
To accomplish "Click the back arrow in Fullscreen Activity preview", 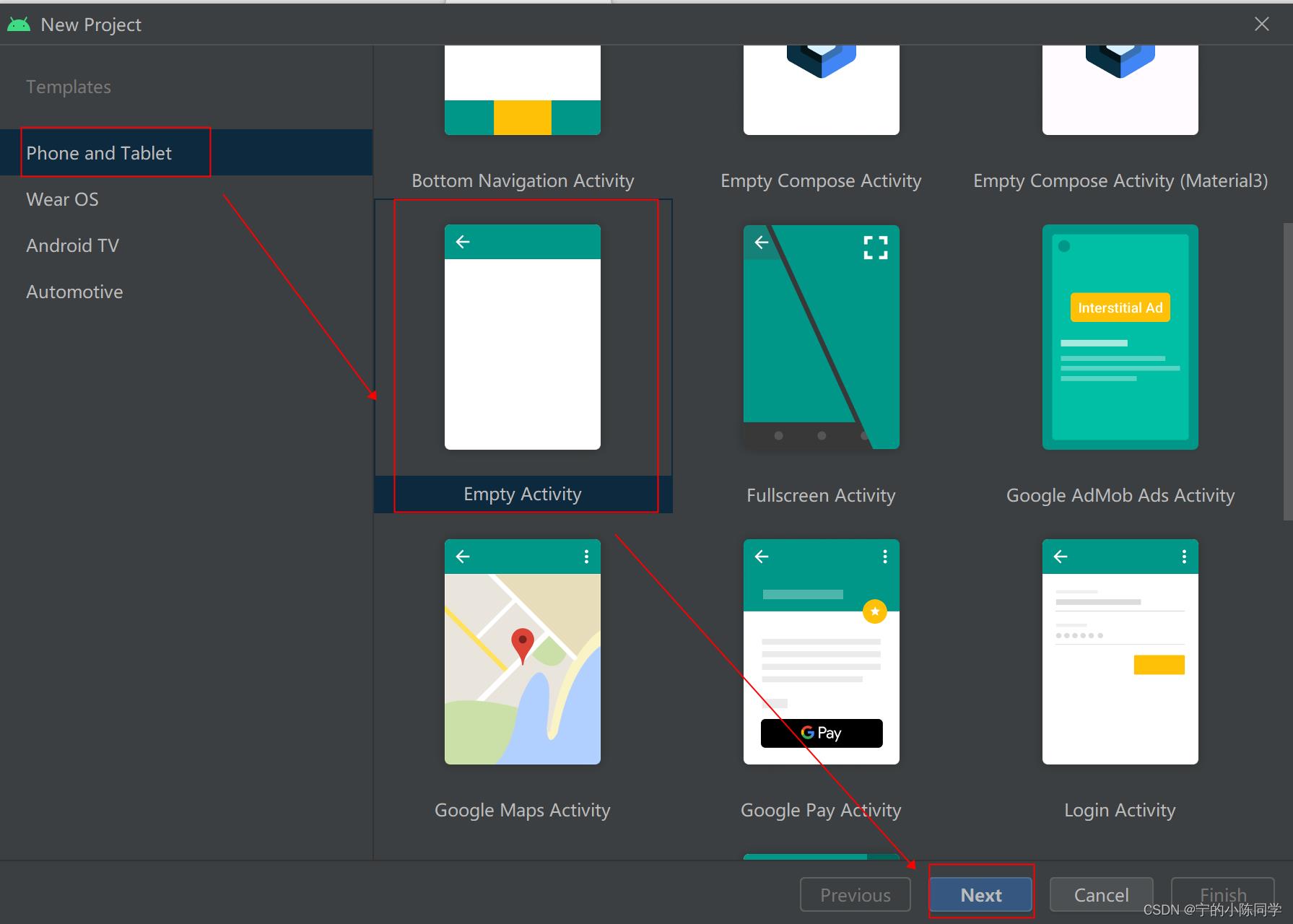I will click(x=762, y=243).
